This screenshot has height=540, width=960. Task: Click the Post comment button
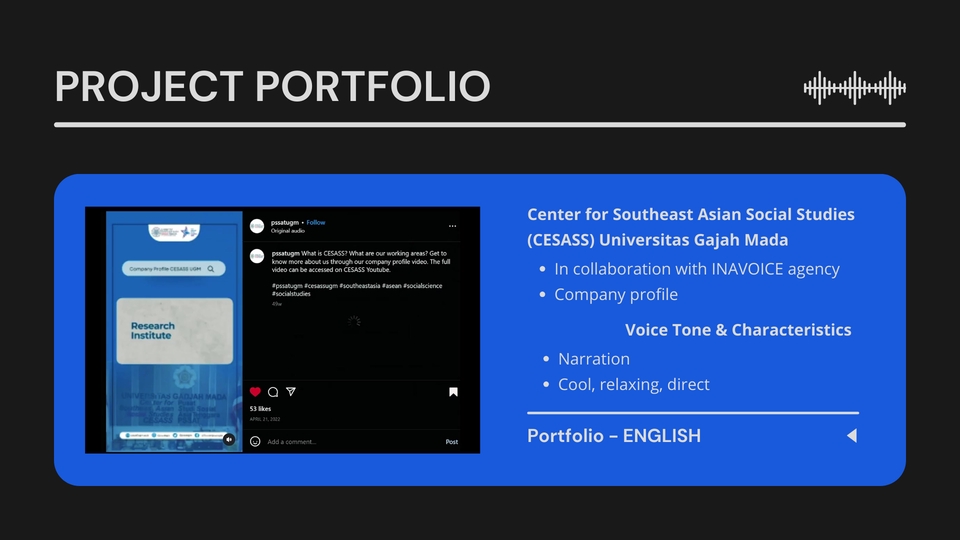[x=452, y=441]
